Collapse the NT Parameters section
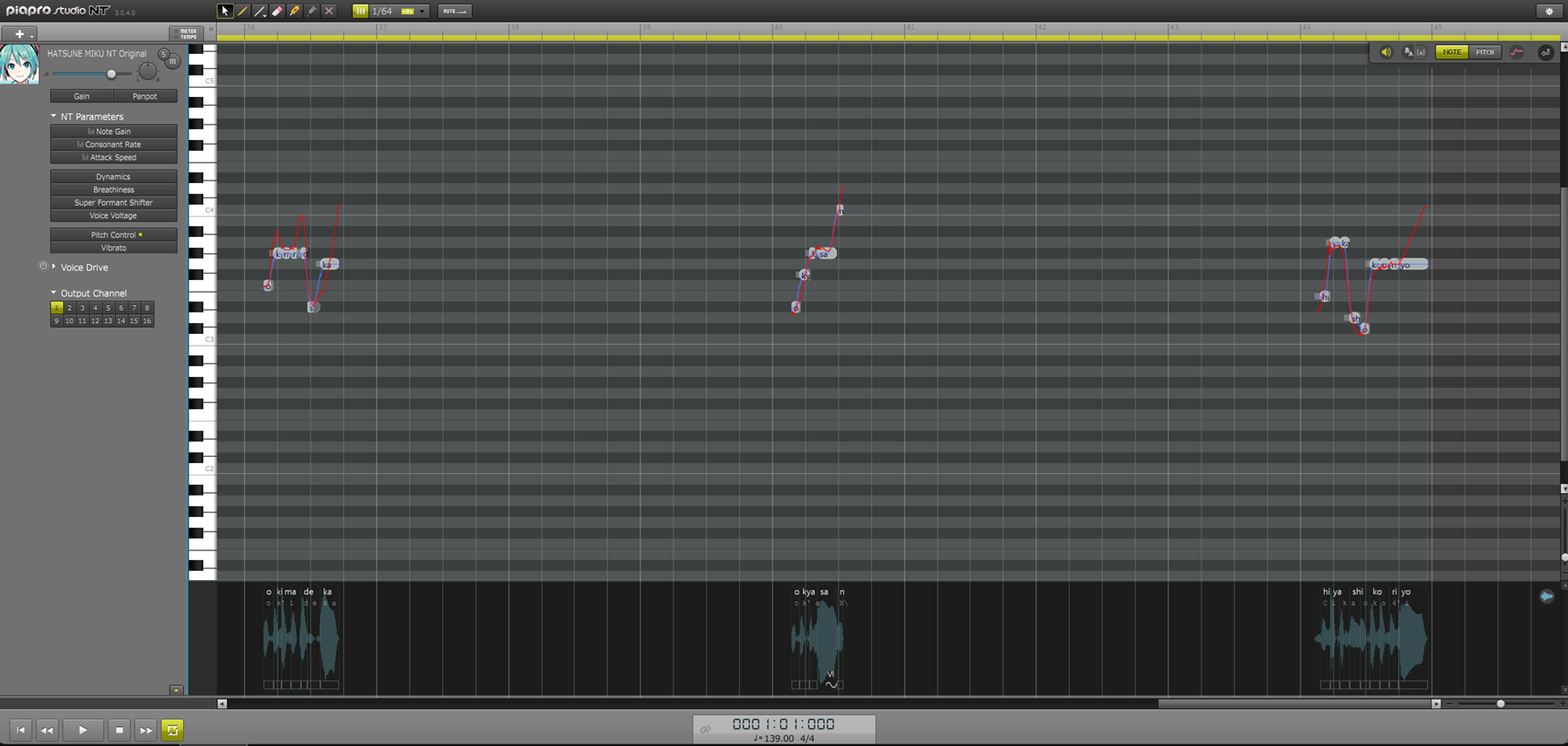 [53, 116]
